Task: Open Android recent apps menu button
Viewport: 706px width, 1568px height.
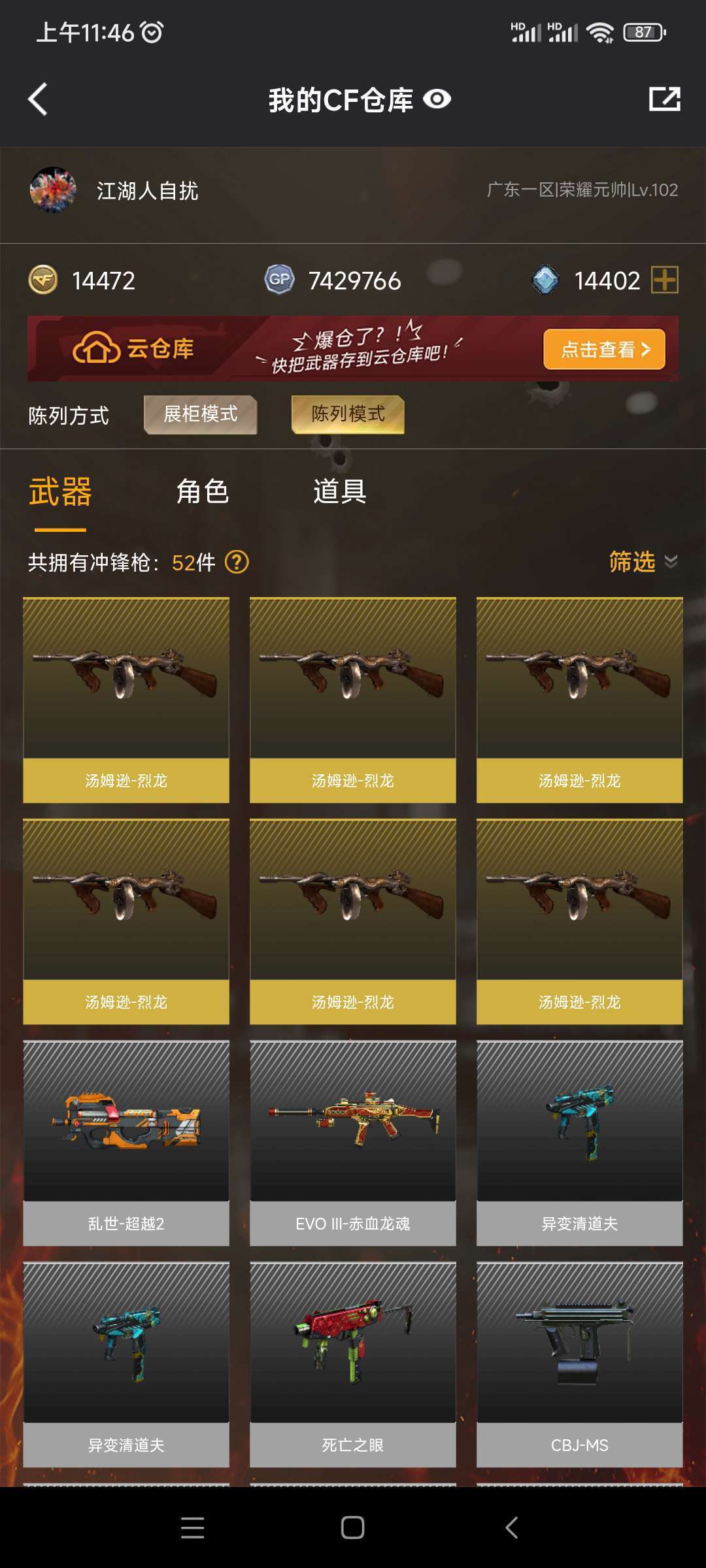Action: coord(192,1527)
